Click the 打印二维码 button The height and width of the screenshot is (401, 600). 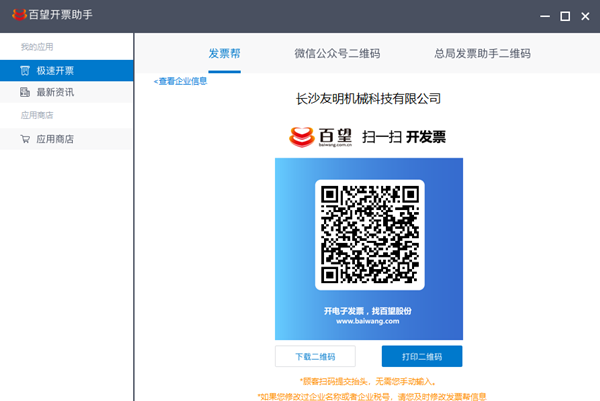pos(422,356)
